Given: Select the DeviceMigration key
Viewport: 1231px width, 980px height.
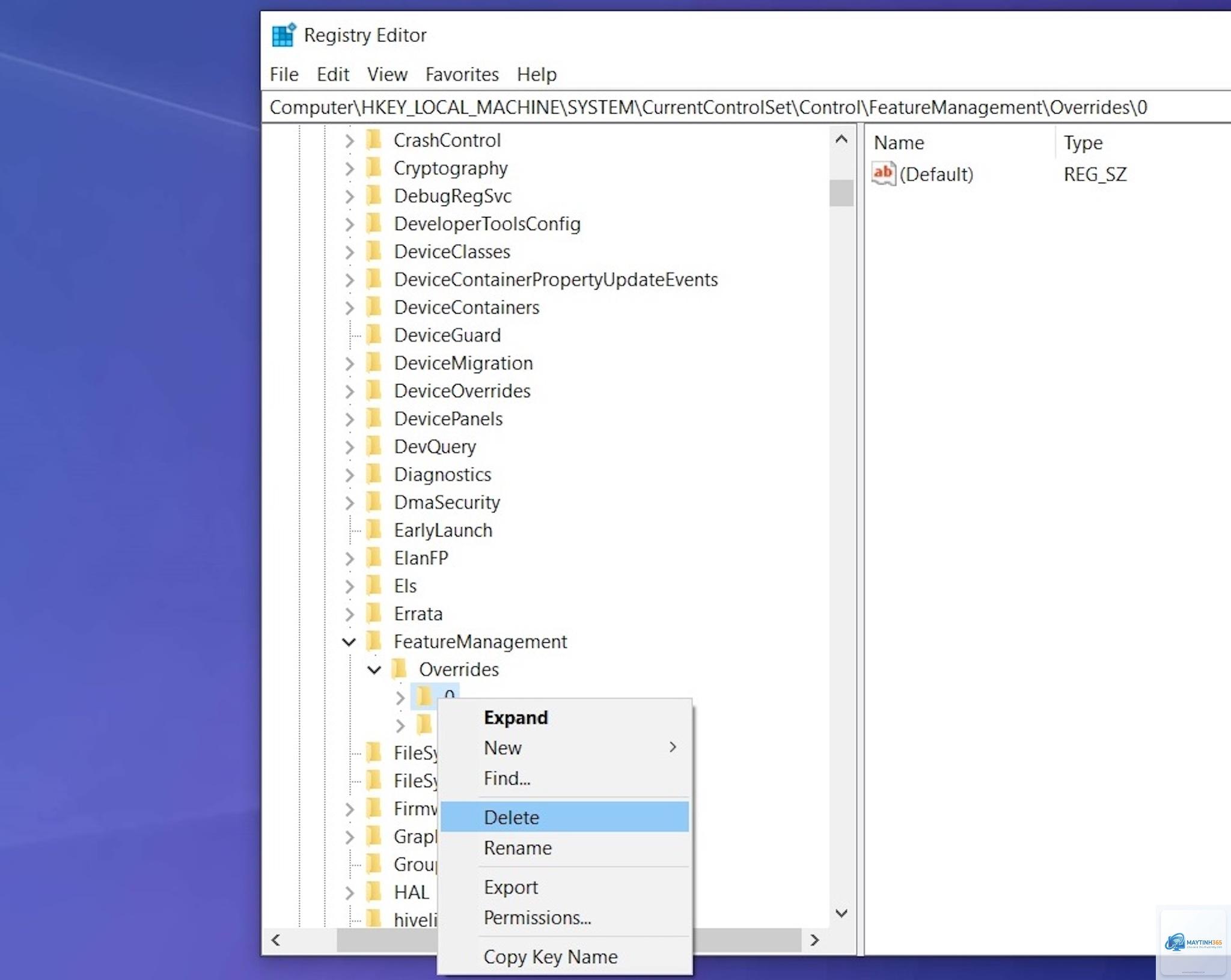Looking at the screenshot, I should 463,364.
